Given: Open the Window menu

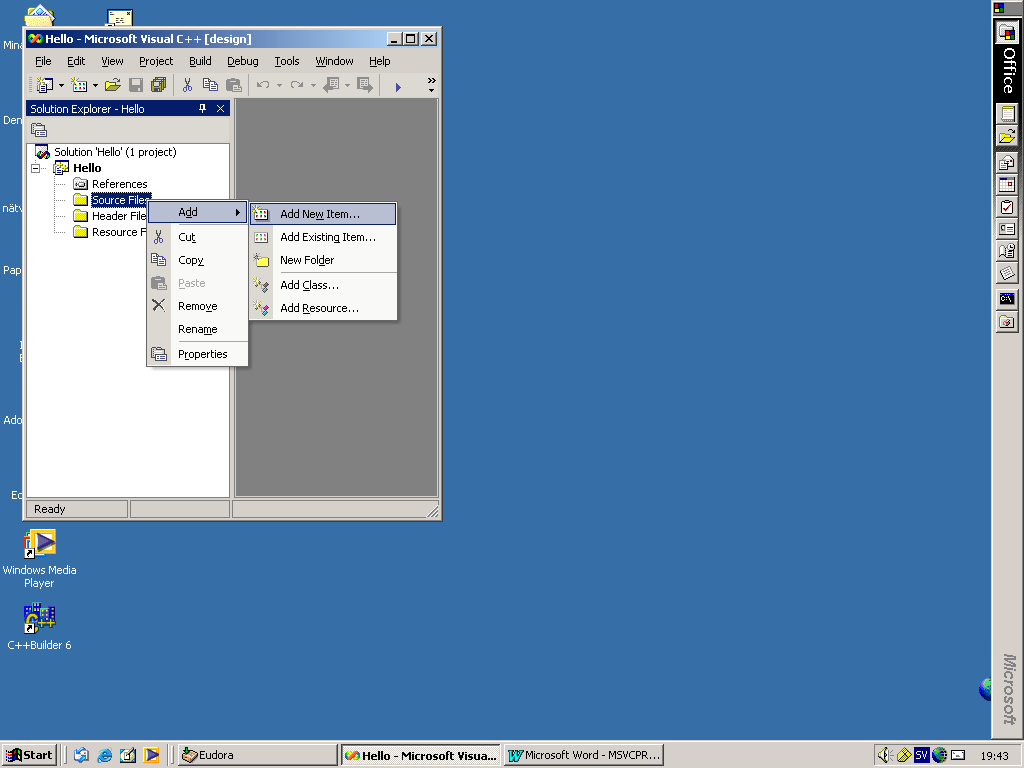Looking at the screenshot, I should click(x=334, y=61).
